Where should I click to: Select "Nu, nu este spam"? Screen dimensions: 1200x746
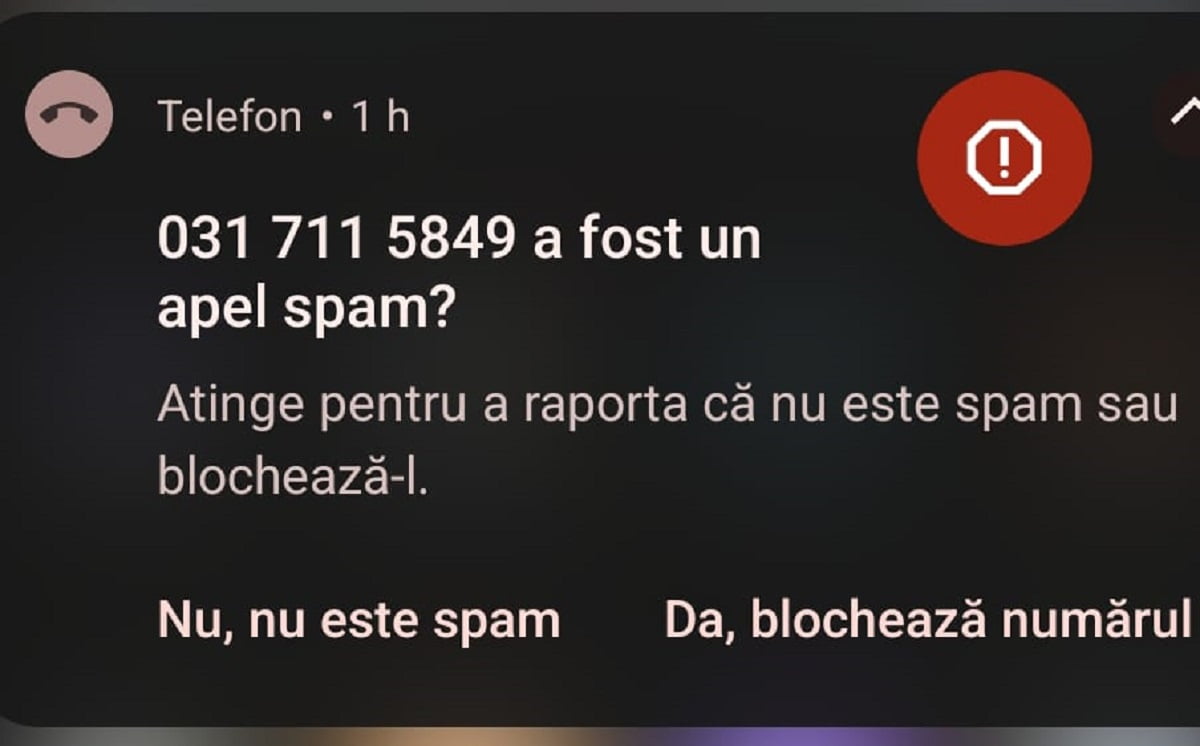tap(359, 620)
